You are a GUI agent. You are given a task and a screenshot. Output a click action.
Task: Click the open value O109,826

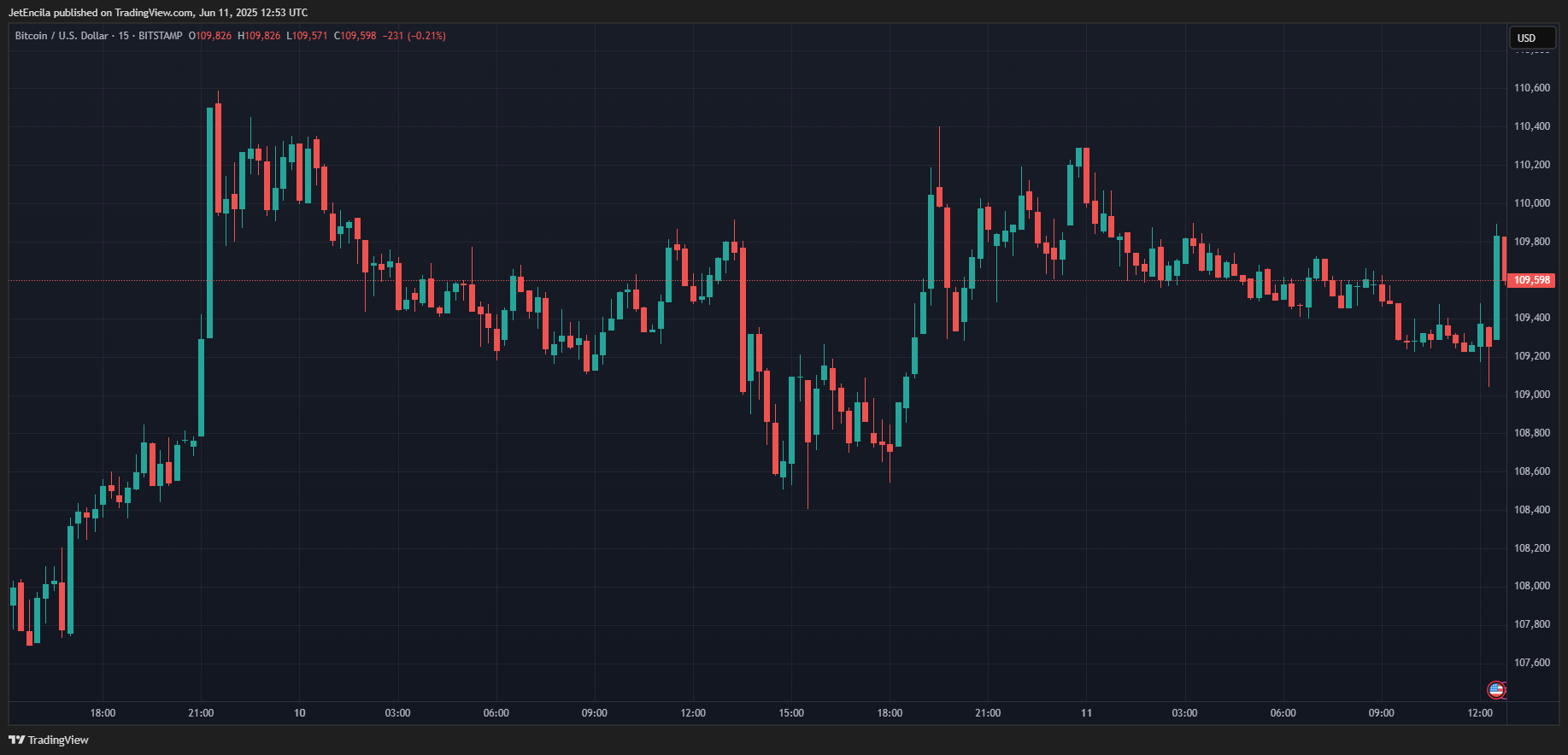point(210,36)
